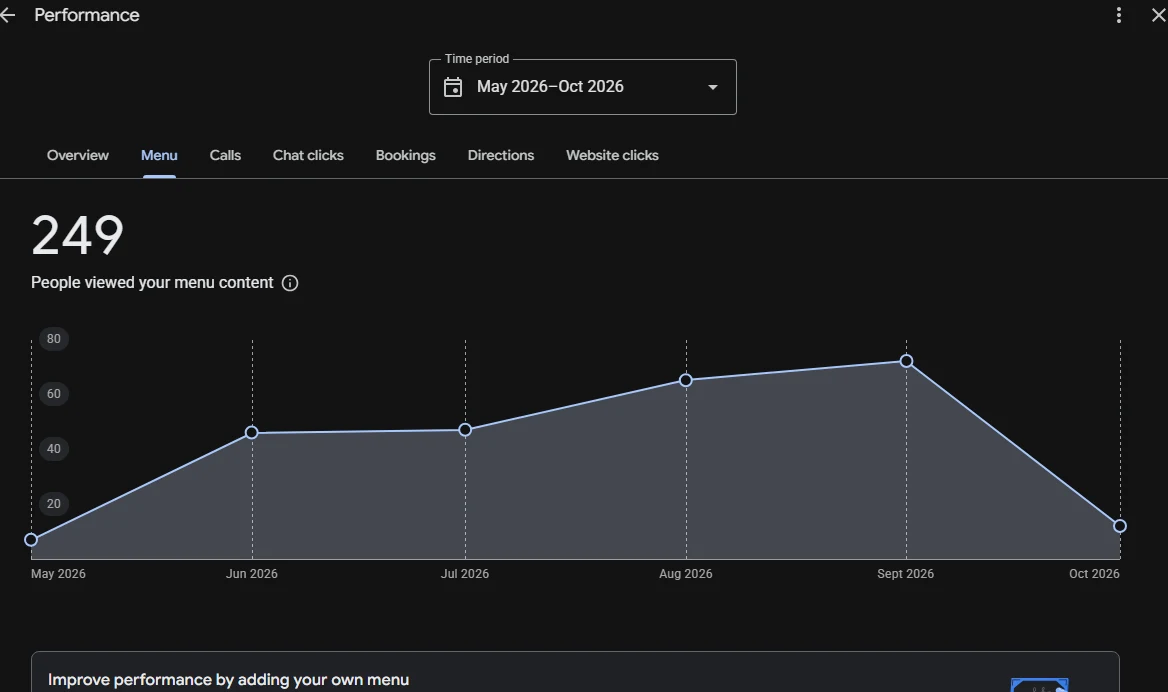Click the 80 y-axis label
Screen dimensions: 1168x692
pos(54,339)
